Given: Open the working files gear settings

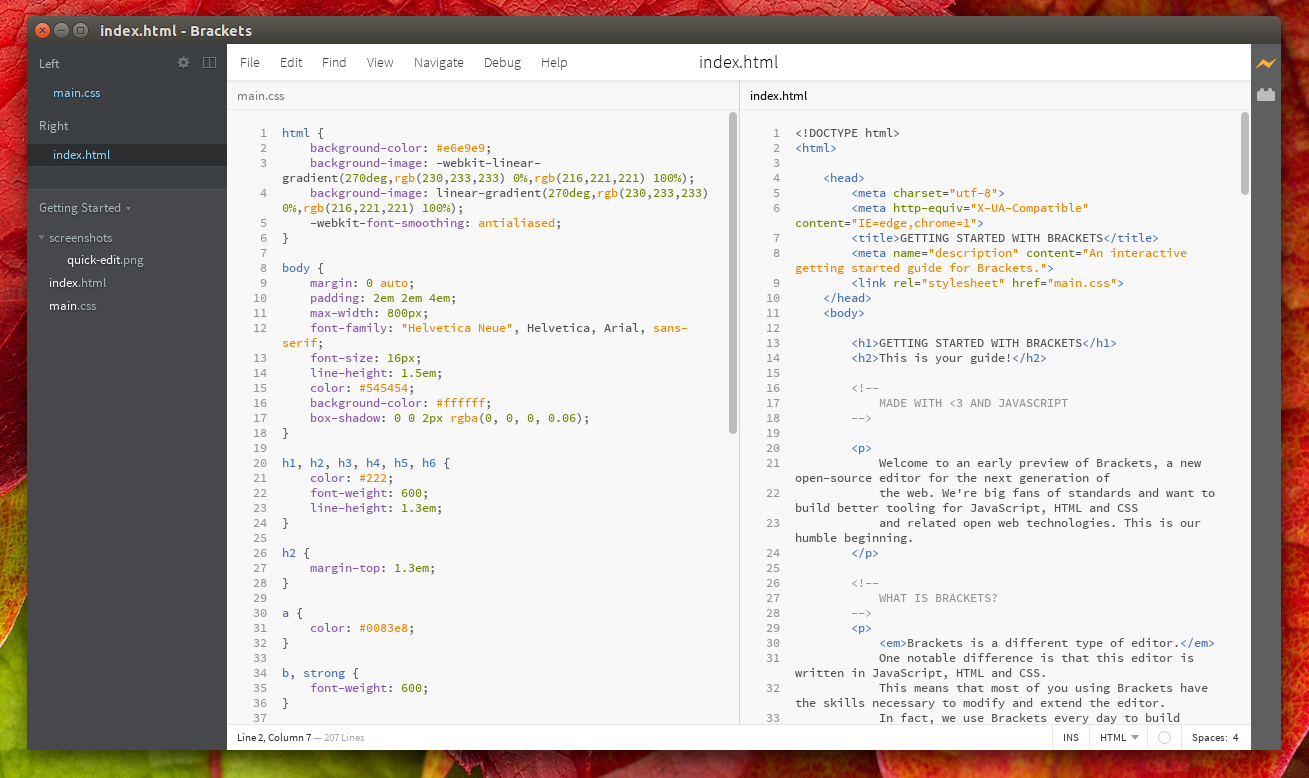Looking at the screenshot, I should tap(183, 62).
